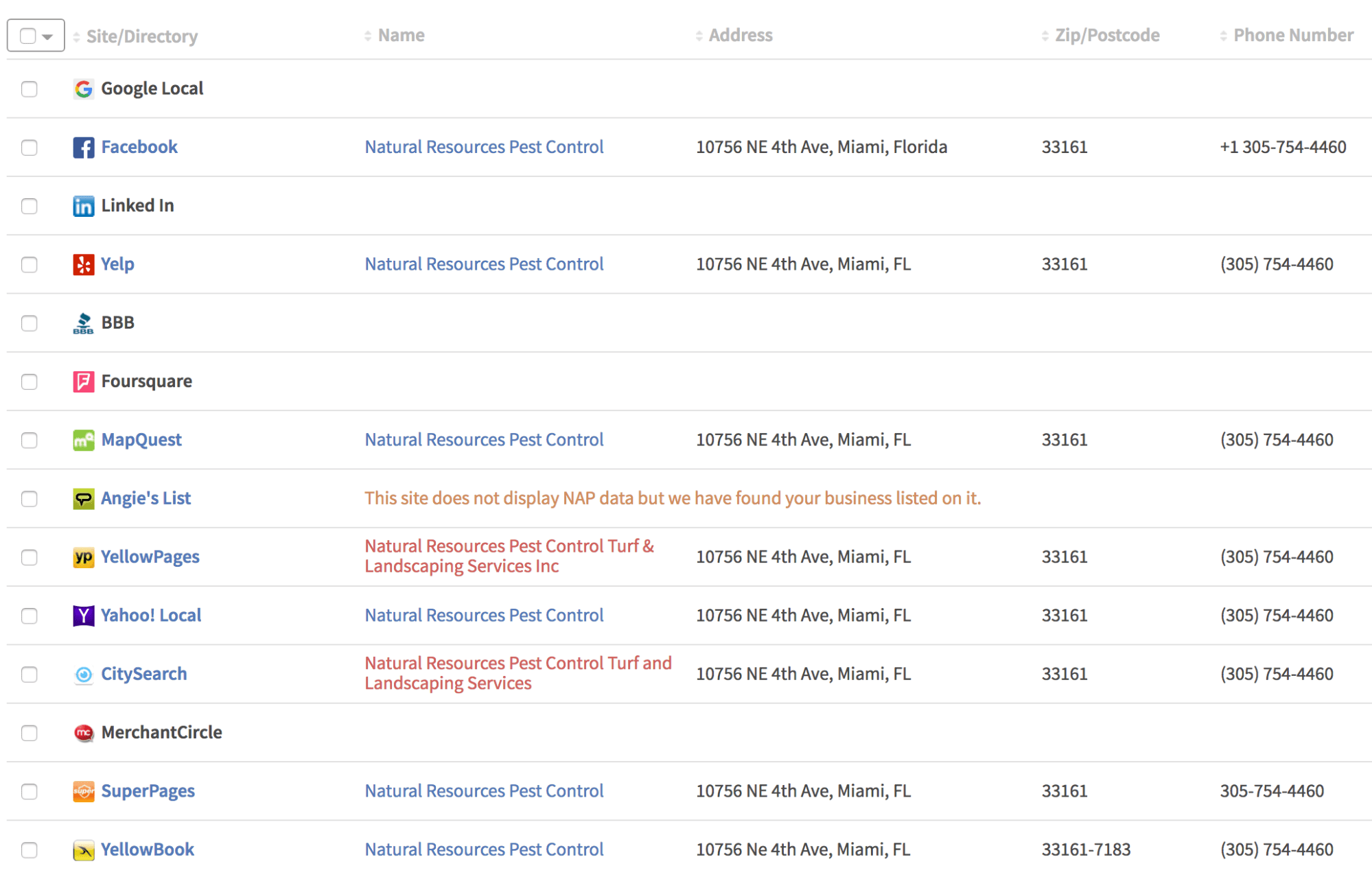1372x877 pixels.
Task: Sort by Name column header
Action: [395, 36]
